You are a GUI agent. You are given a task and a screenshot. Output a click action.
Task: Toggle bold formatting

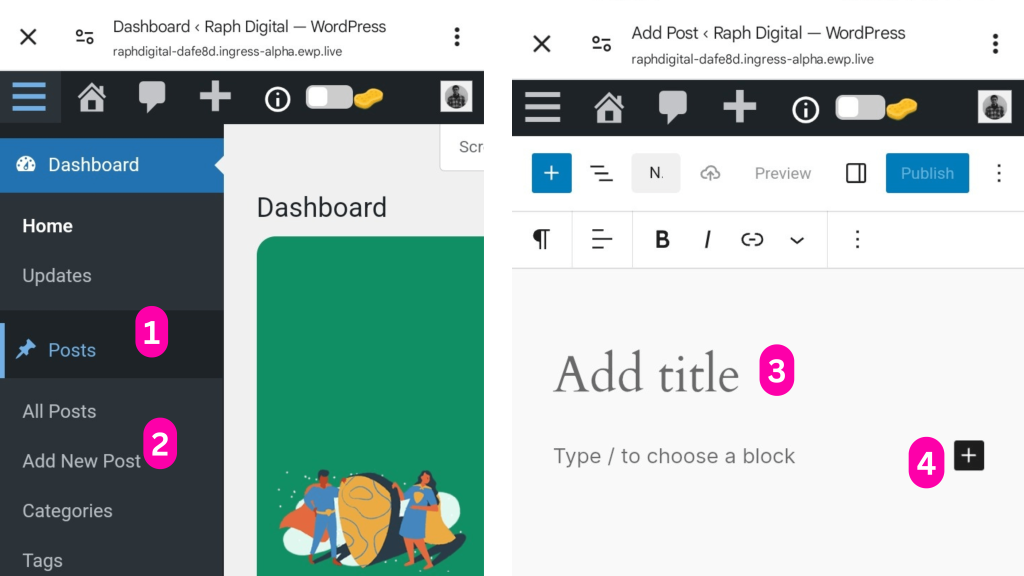click(x=662, y=240)
